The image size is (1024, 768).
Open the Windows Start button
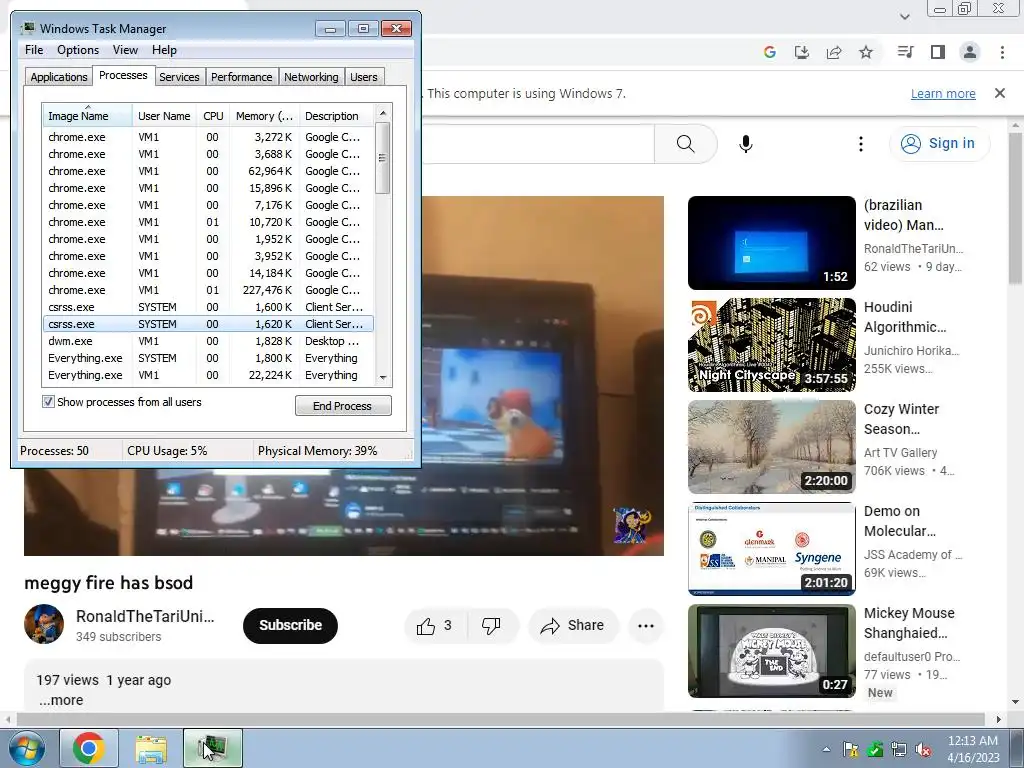coord(27,748)
